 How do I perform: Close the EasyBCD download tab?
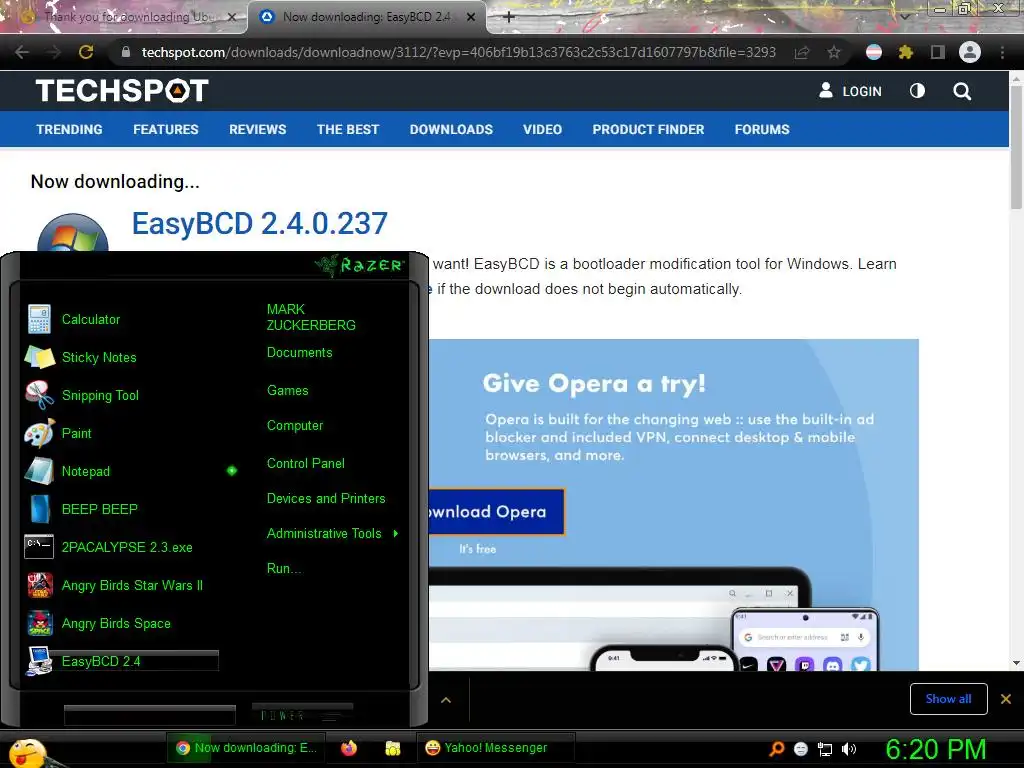click(471, 17)
